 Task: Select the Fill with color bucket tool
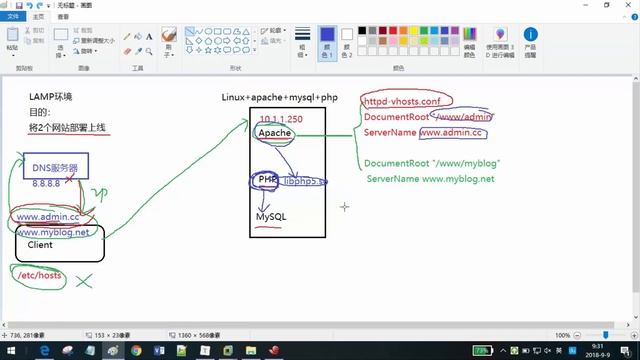138,37
